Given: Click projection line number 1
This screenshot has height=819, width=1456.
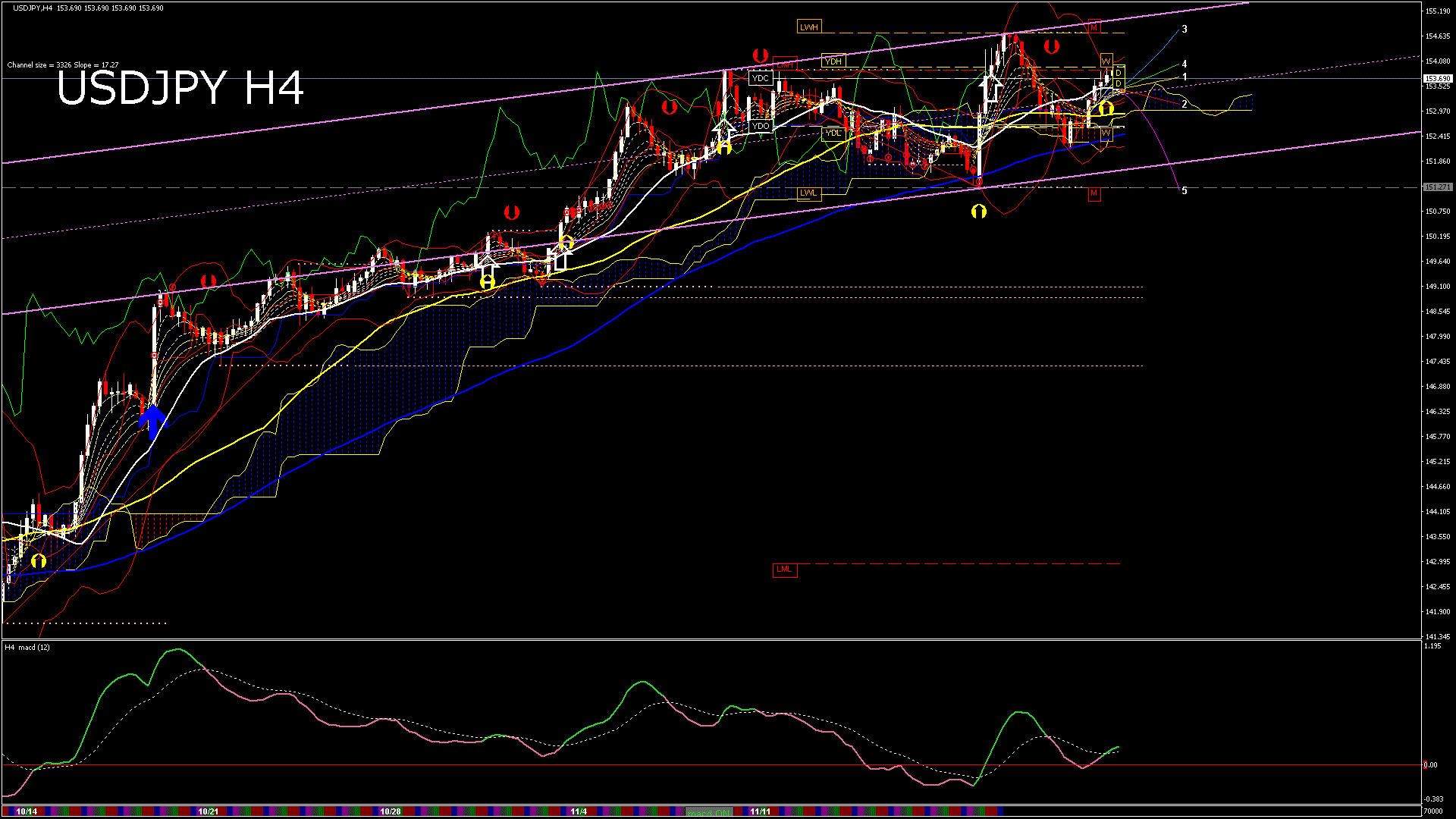Looking at the screenshot, I should (1185, 77).
